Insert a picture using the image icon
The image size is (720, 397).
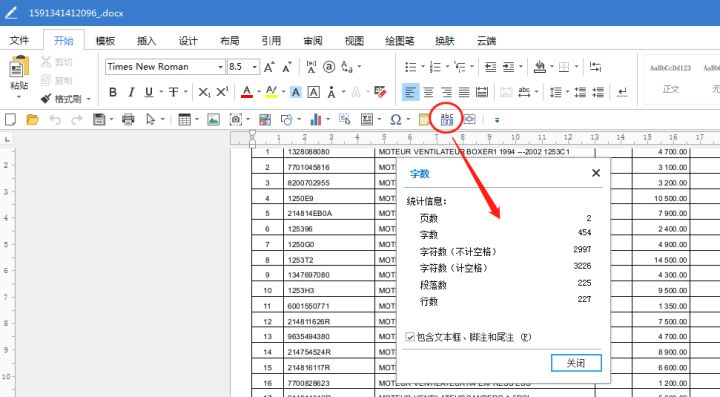213,120
